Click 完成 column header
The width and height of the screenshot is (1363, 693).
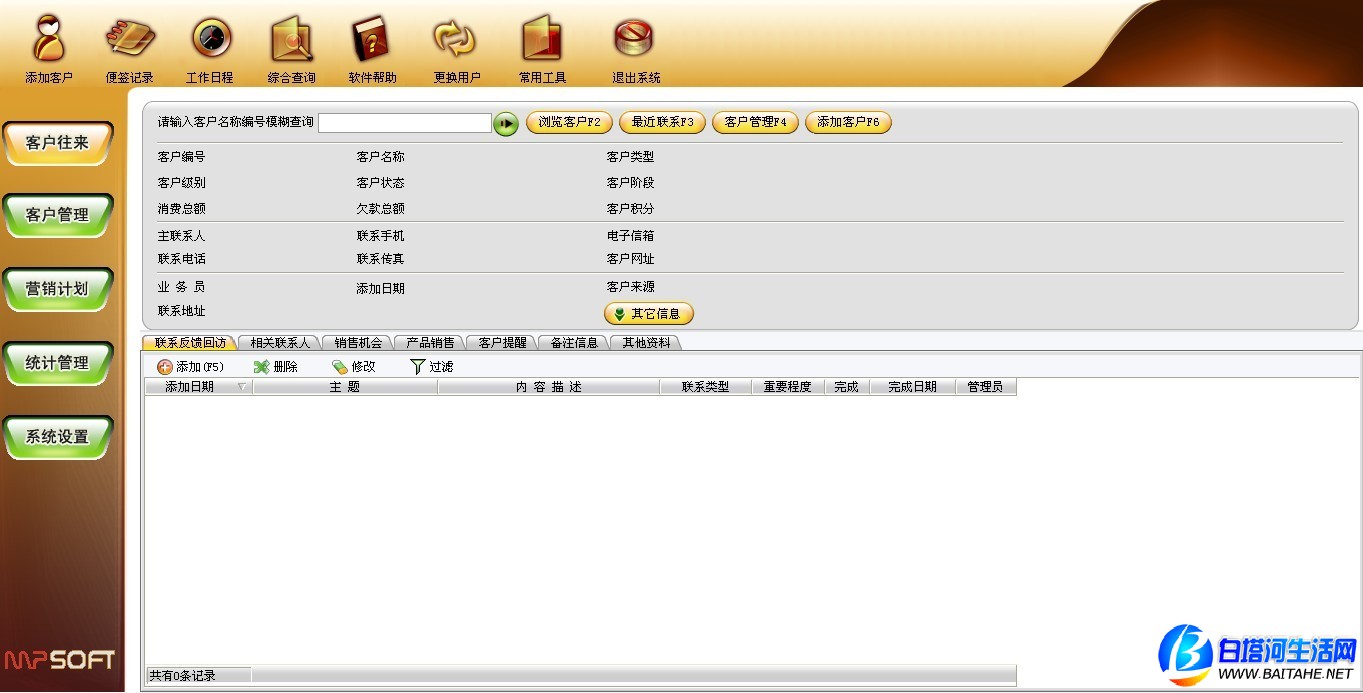pos(847,387)
